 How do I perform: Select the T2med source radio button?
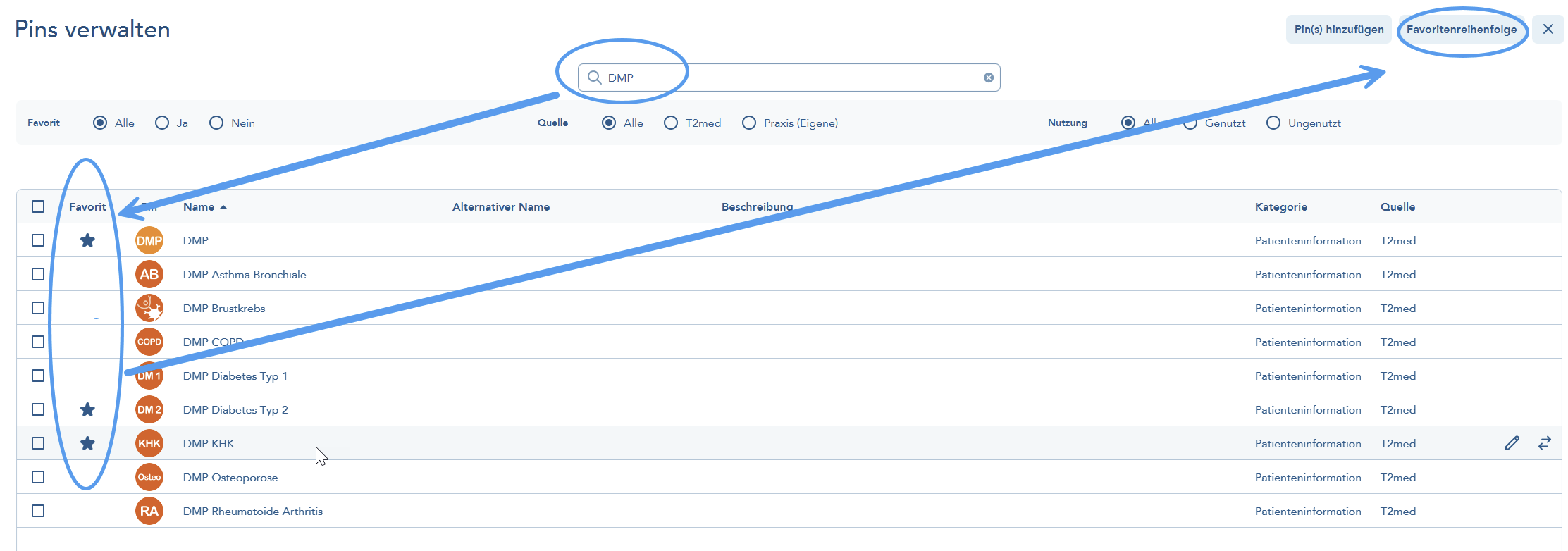coord(671,123)
